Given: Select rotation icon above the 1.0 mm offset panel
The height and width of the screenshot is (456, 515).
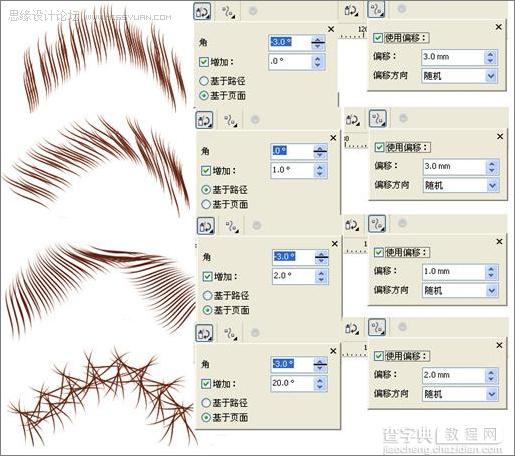Looking at the screenshot, I should coord(351,225).
